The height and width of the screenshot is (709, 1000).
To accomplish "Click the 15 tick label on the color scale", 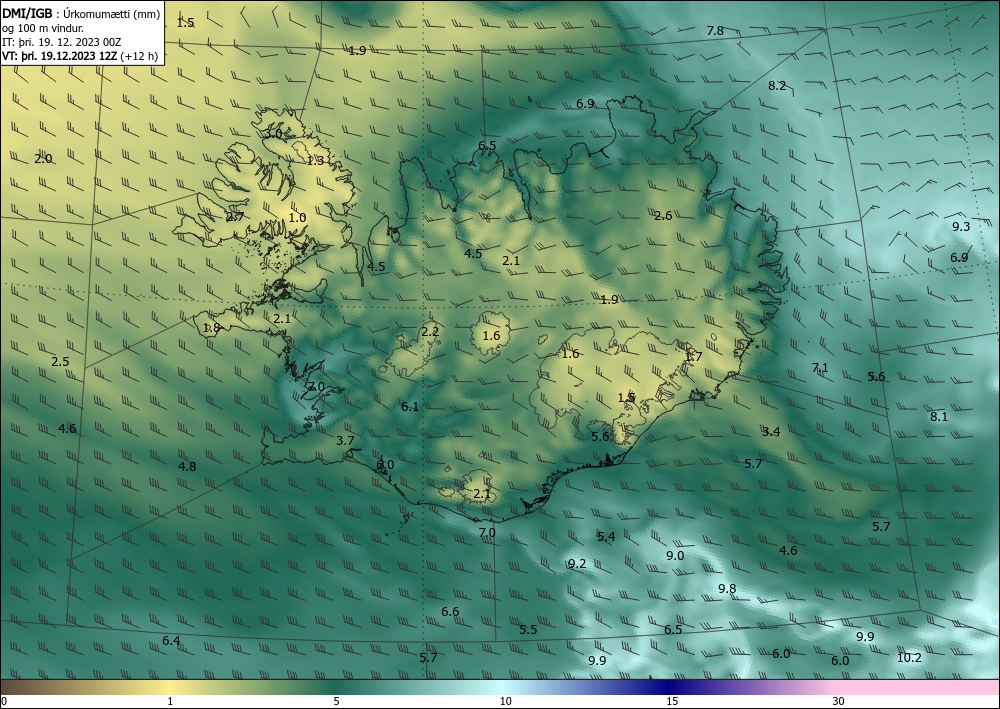I will (x=672, y=701).
